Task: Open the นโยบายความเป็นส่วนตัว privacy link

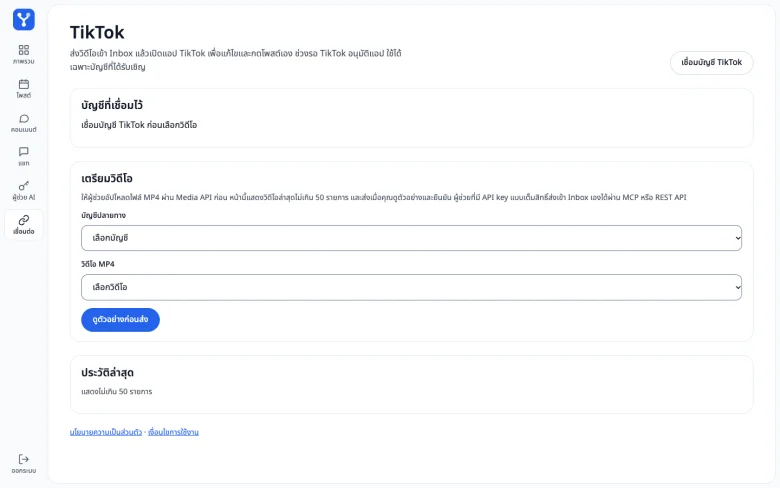Action: [106, 432]
